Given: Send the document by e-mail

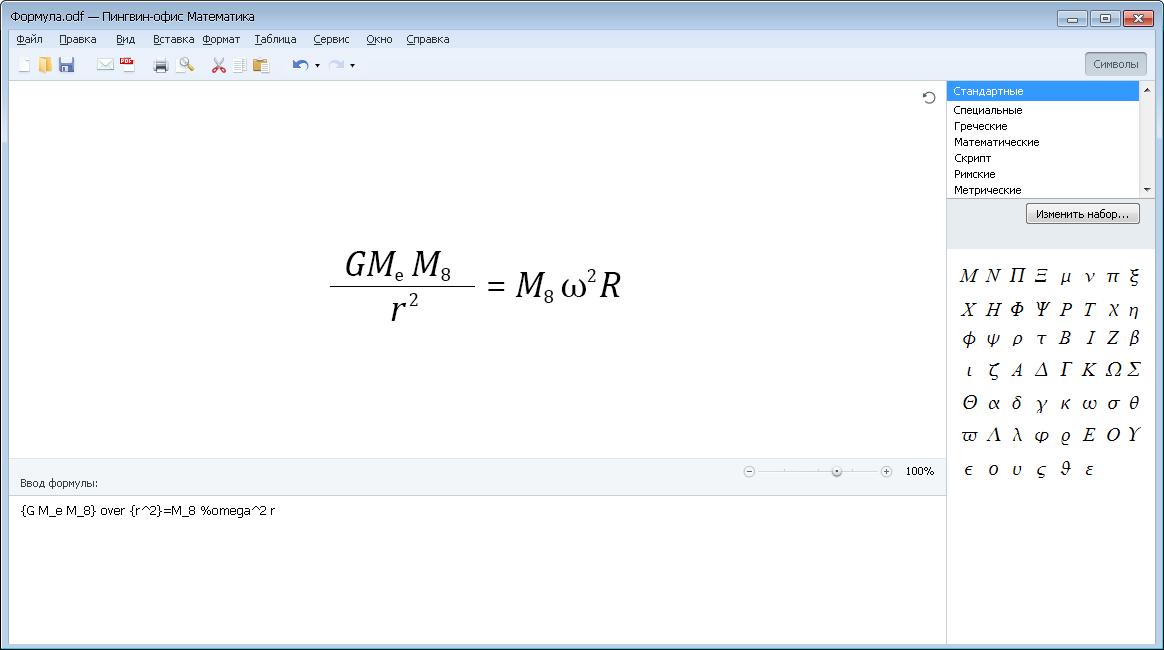Looking at the screenshot, I should click(105, 65).
